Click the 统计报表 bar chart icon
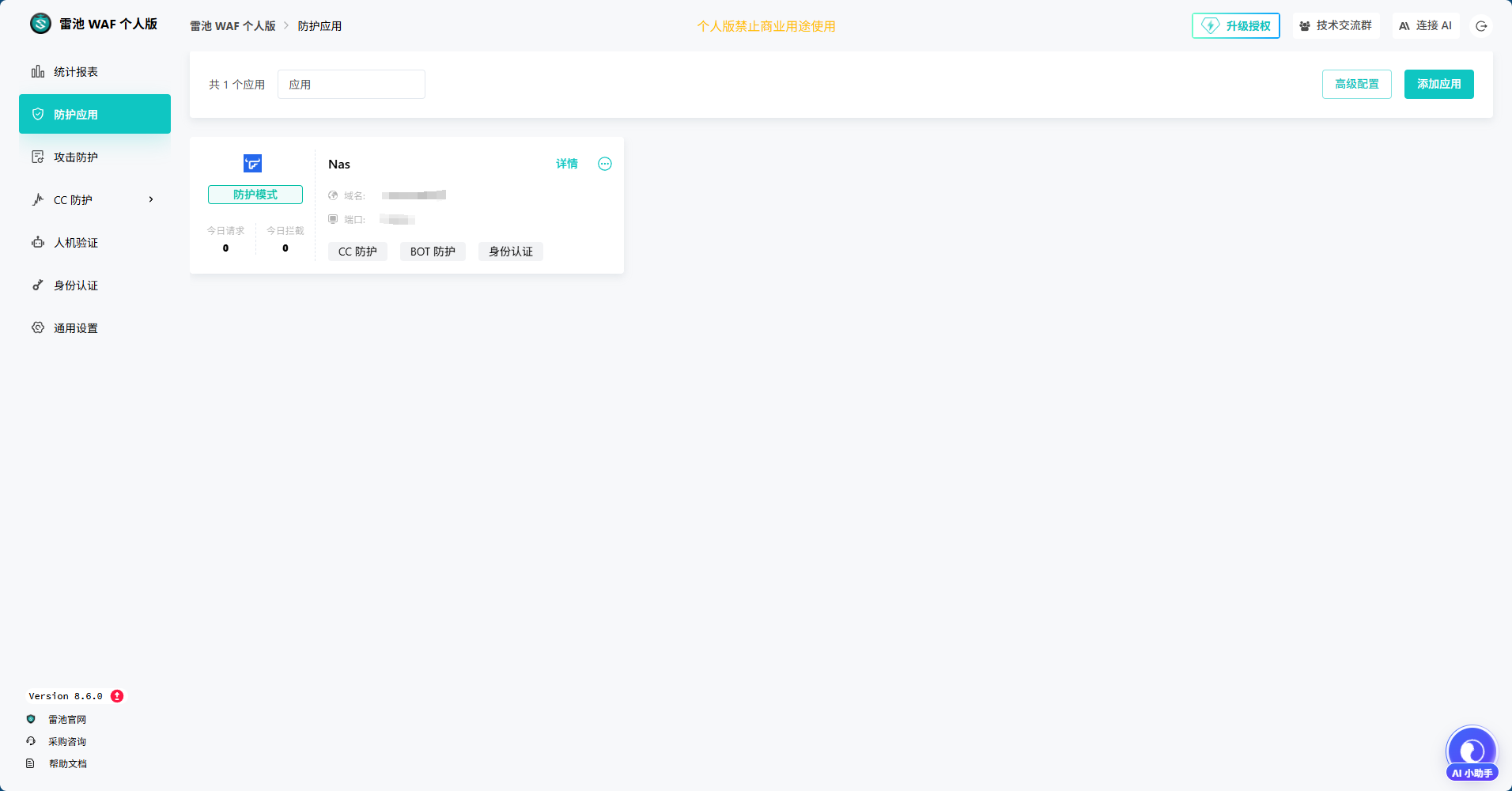The height and width of the screenshot is (791, 1512). [x=38, y=72]
